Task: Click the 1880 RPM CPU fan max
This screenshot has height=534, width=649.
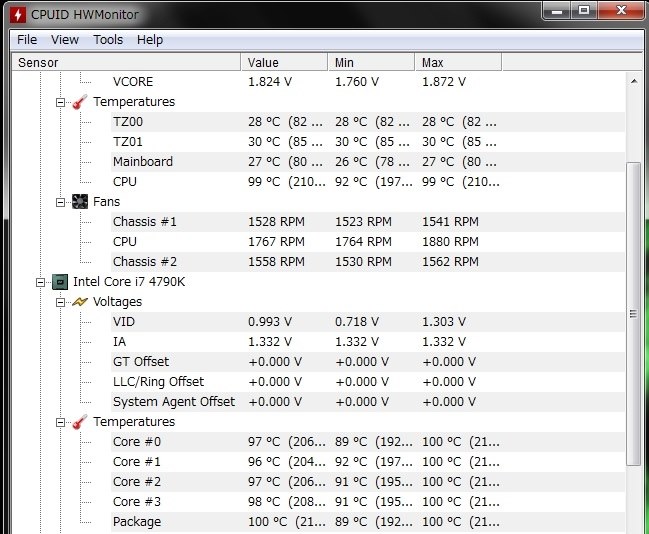Action: [x=450, y=241]
